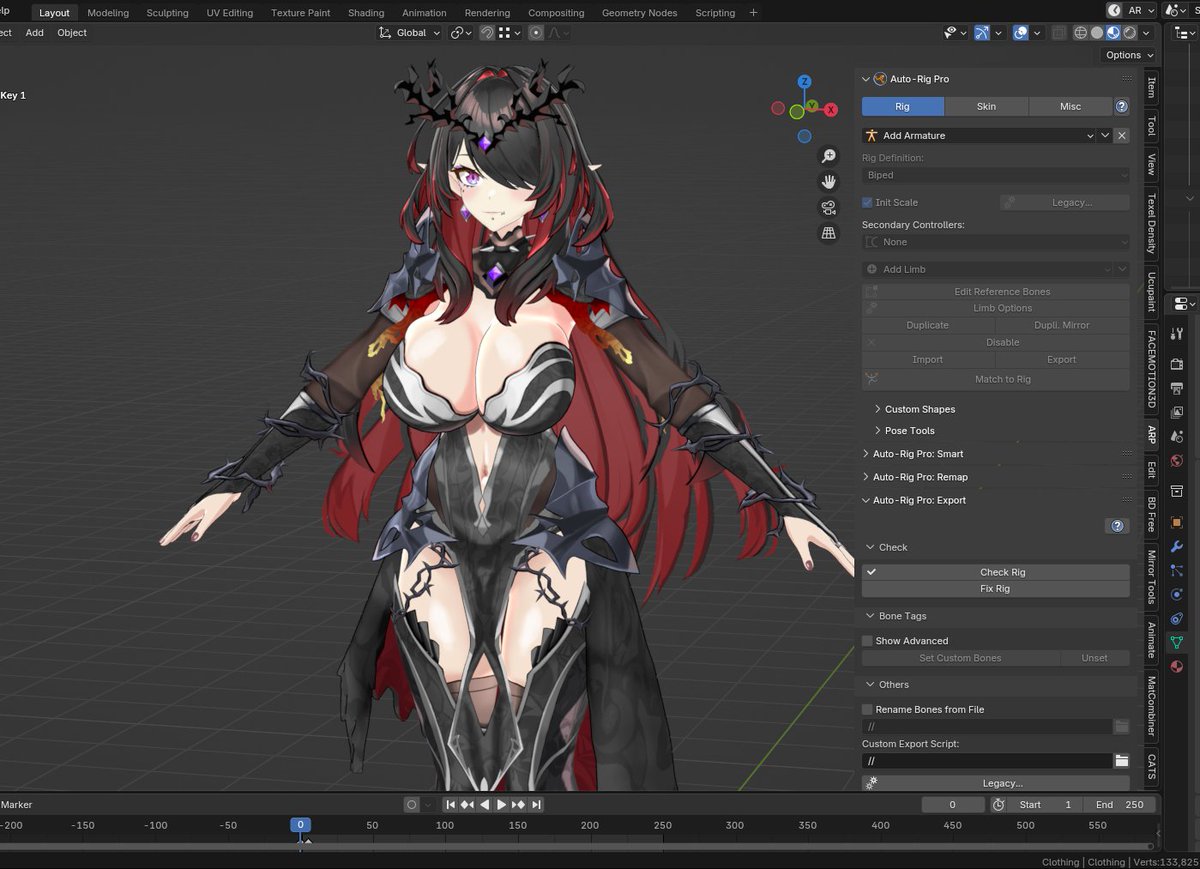
Task: Switch to Geometry Nodes workspace tab
Action: coord(639,13)
